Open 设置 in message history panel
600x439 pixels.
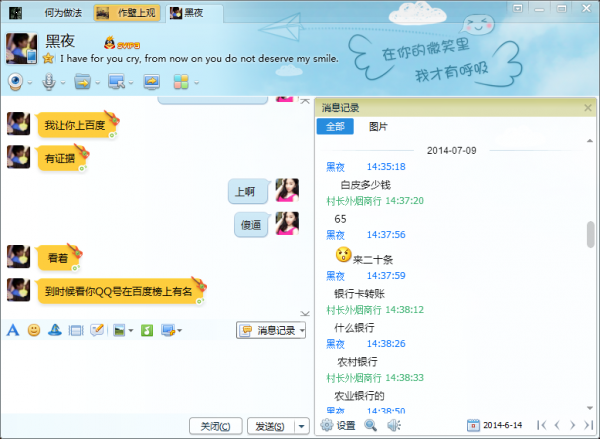tap(338, 425)
